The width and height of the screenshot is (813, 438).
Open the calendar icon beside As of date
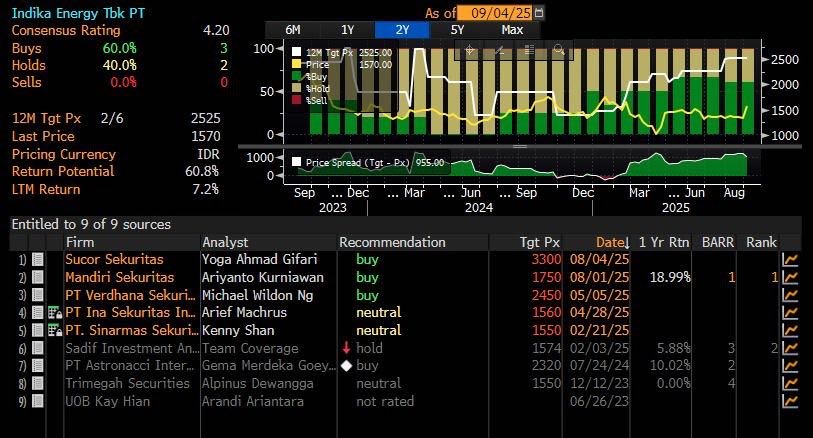click(x=539, y=12)
